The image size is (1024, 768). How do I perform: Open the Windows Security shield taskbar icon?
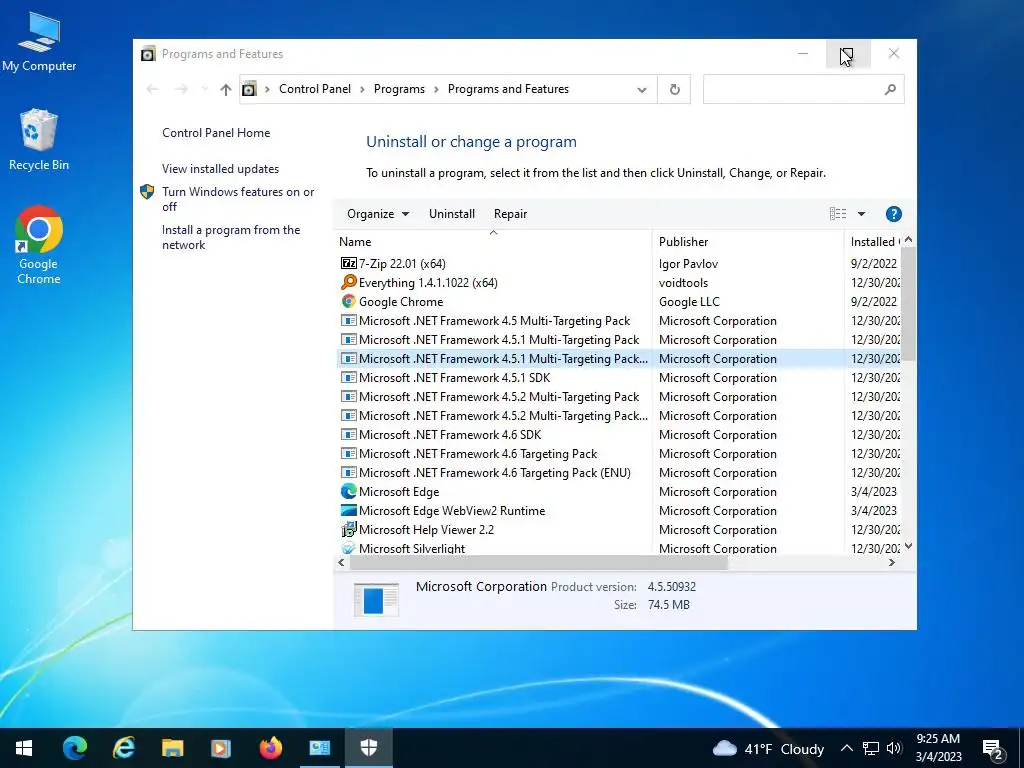pos(368,748)
